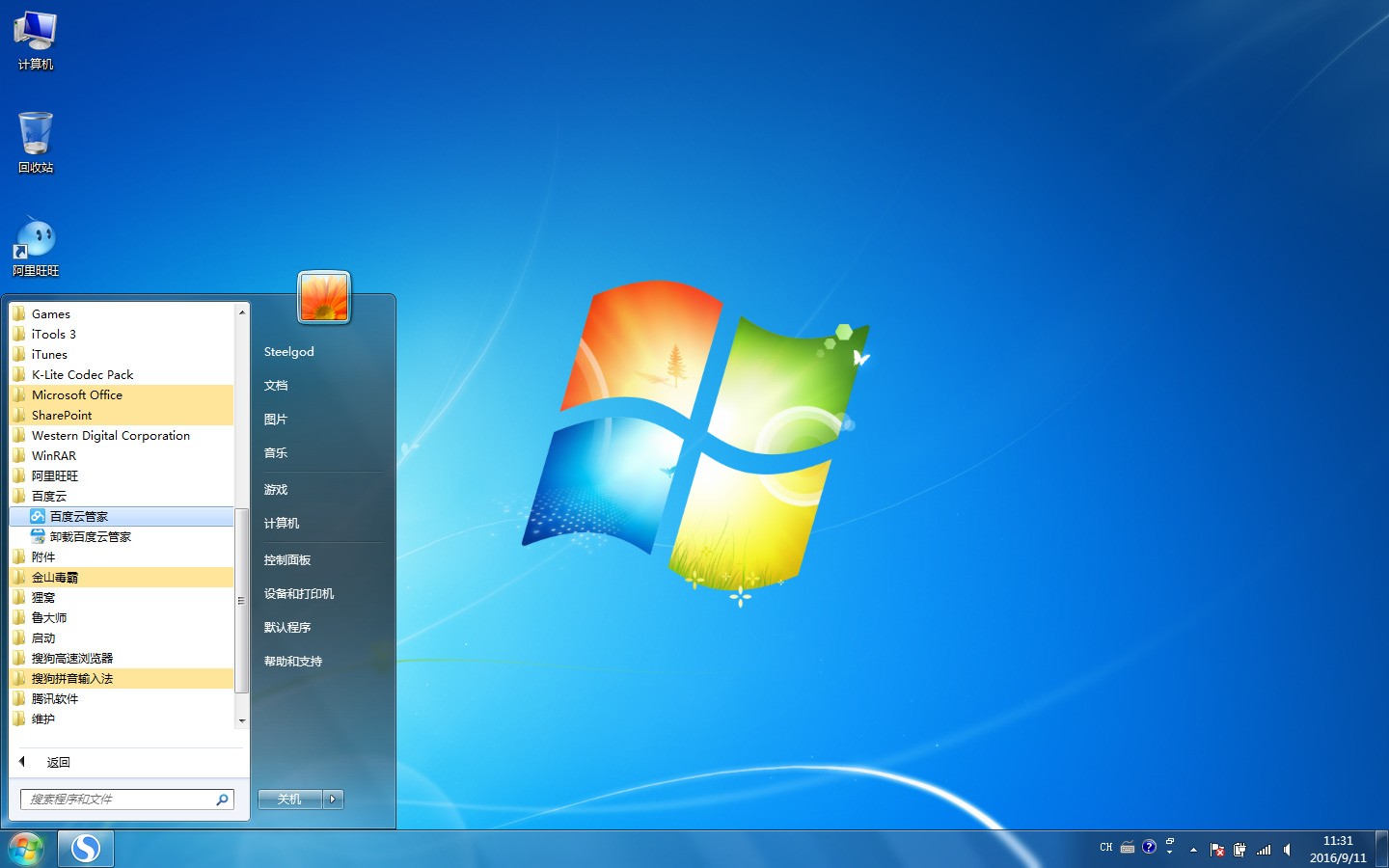Click the user account flower picture
The image size is (1389, 868).
(324, 297)
